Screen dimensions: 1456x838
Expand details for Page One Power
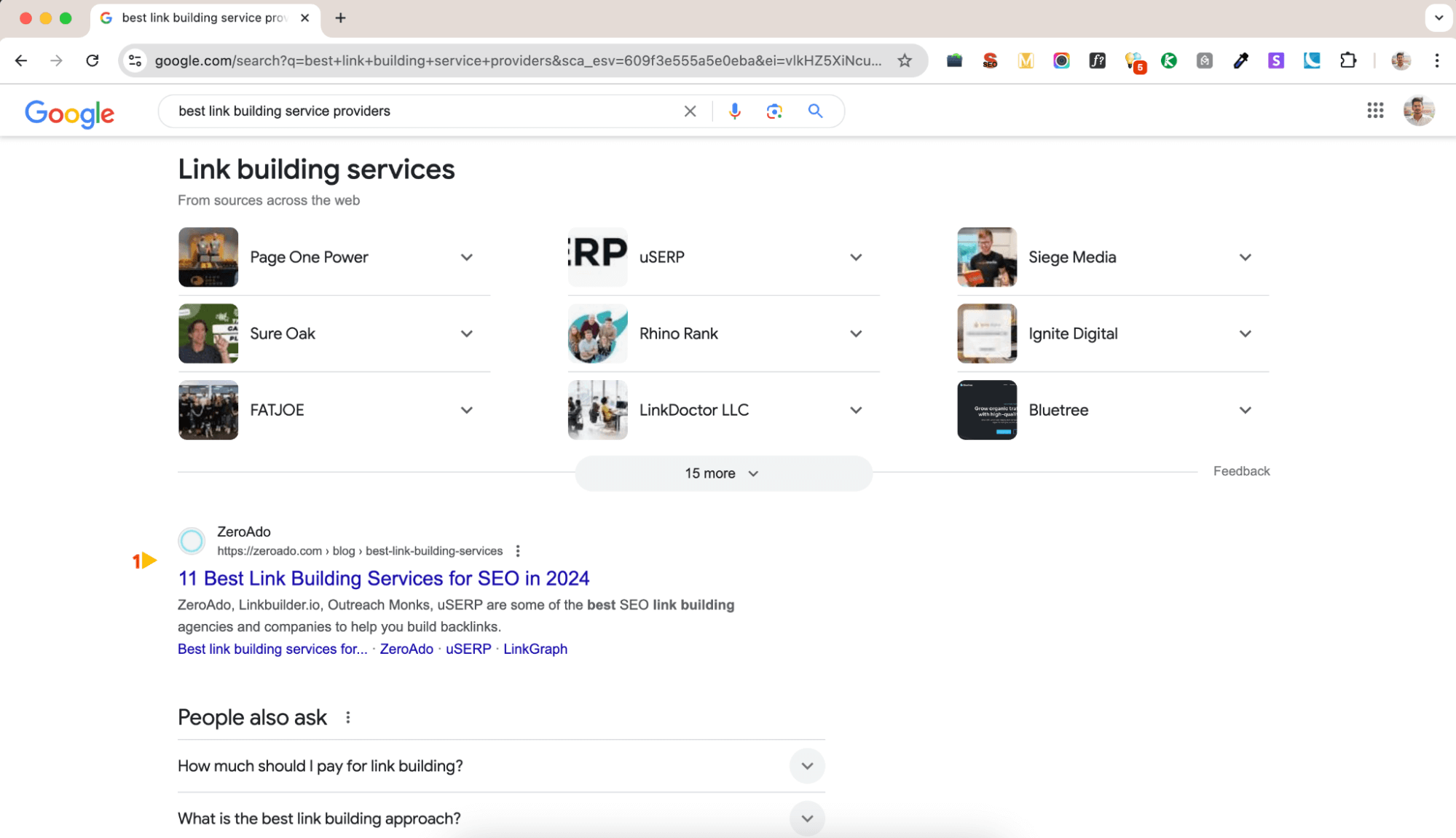click(x=466, y=257)
